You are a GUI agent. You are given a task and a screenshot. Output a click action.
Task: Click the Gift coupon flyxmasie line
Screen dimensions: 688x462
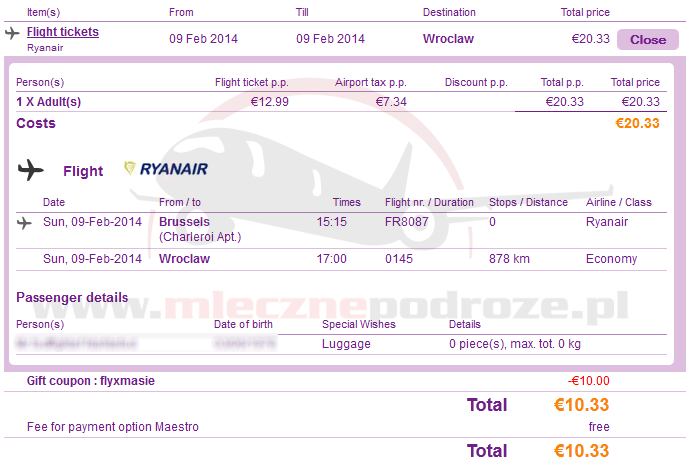click(91, 381)
